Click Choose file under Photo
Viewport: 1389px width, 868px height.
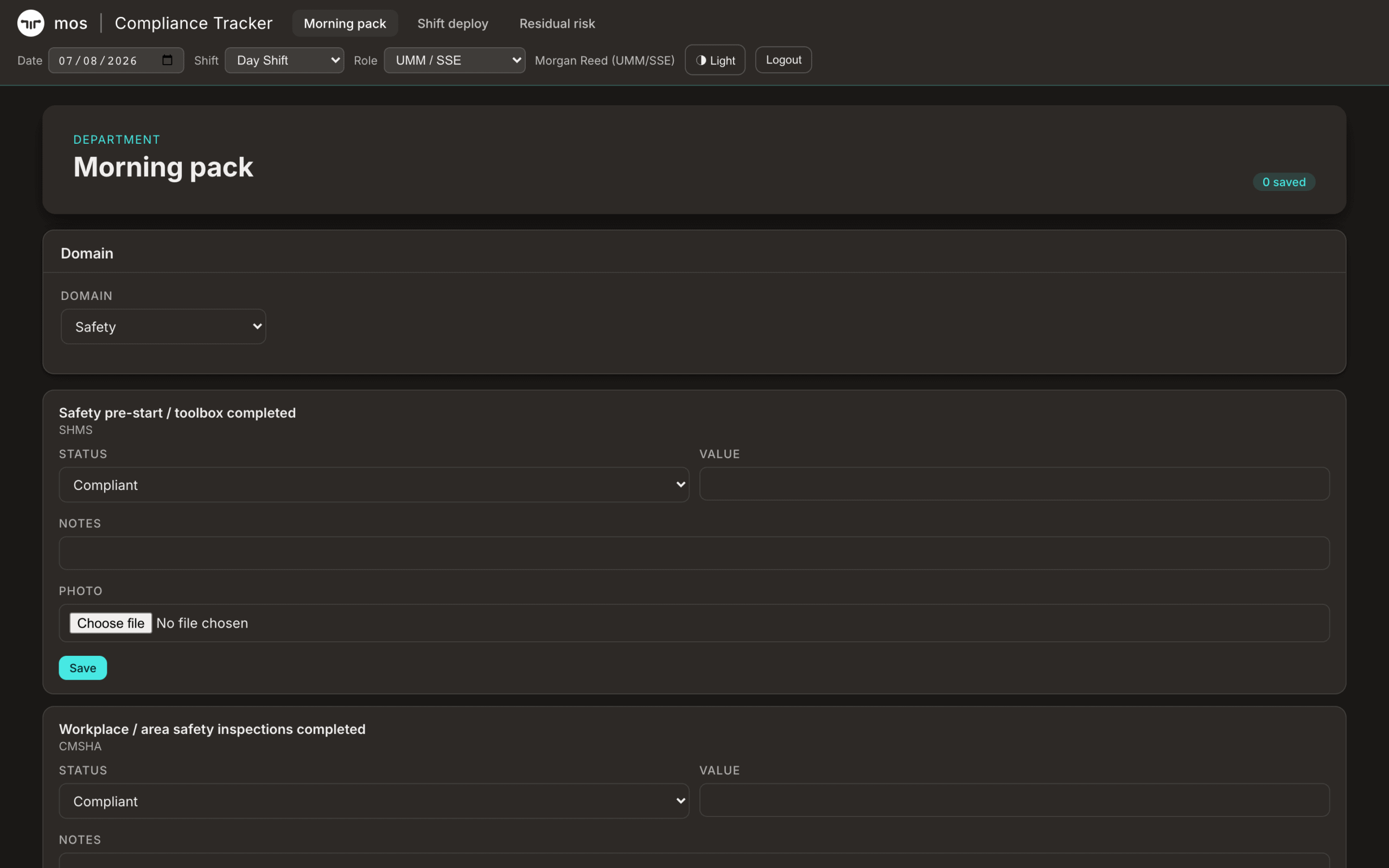(111, 623)
